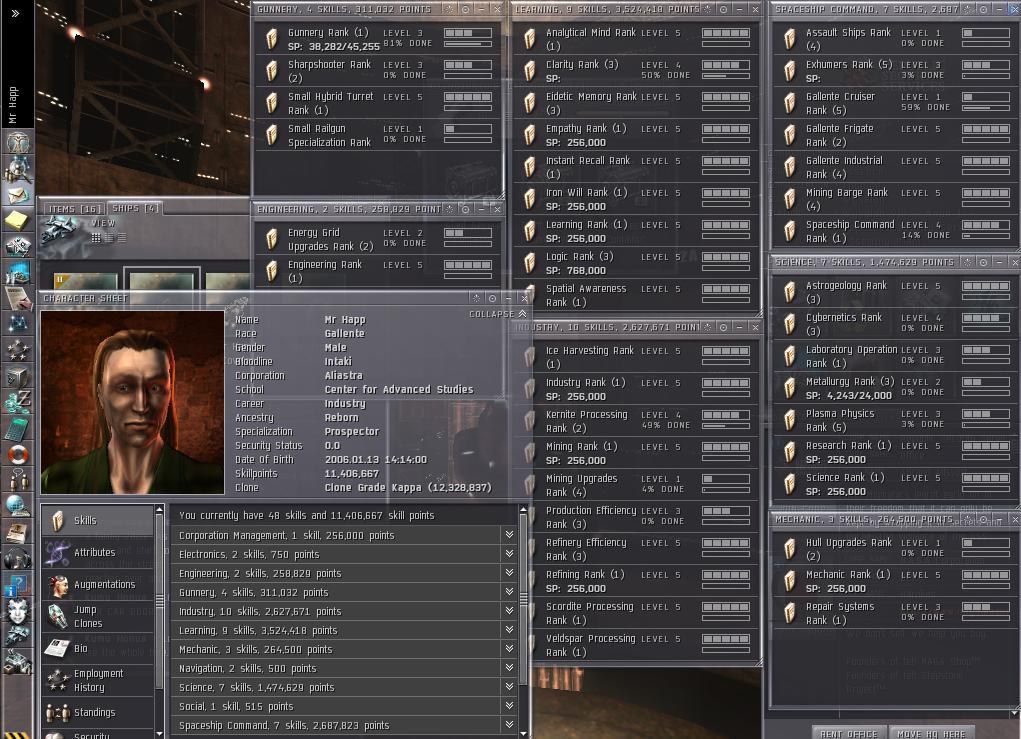This screenshot has height=739, width=1021.
Task: Open the Mail envelope icon
Action: pos(18,195)
